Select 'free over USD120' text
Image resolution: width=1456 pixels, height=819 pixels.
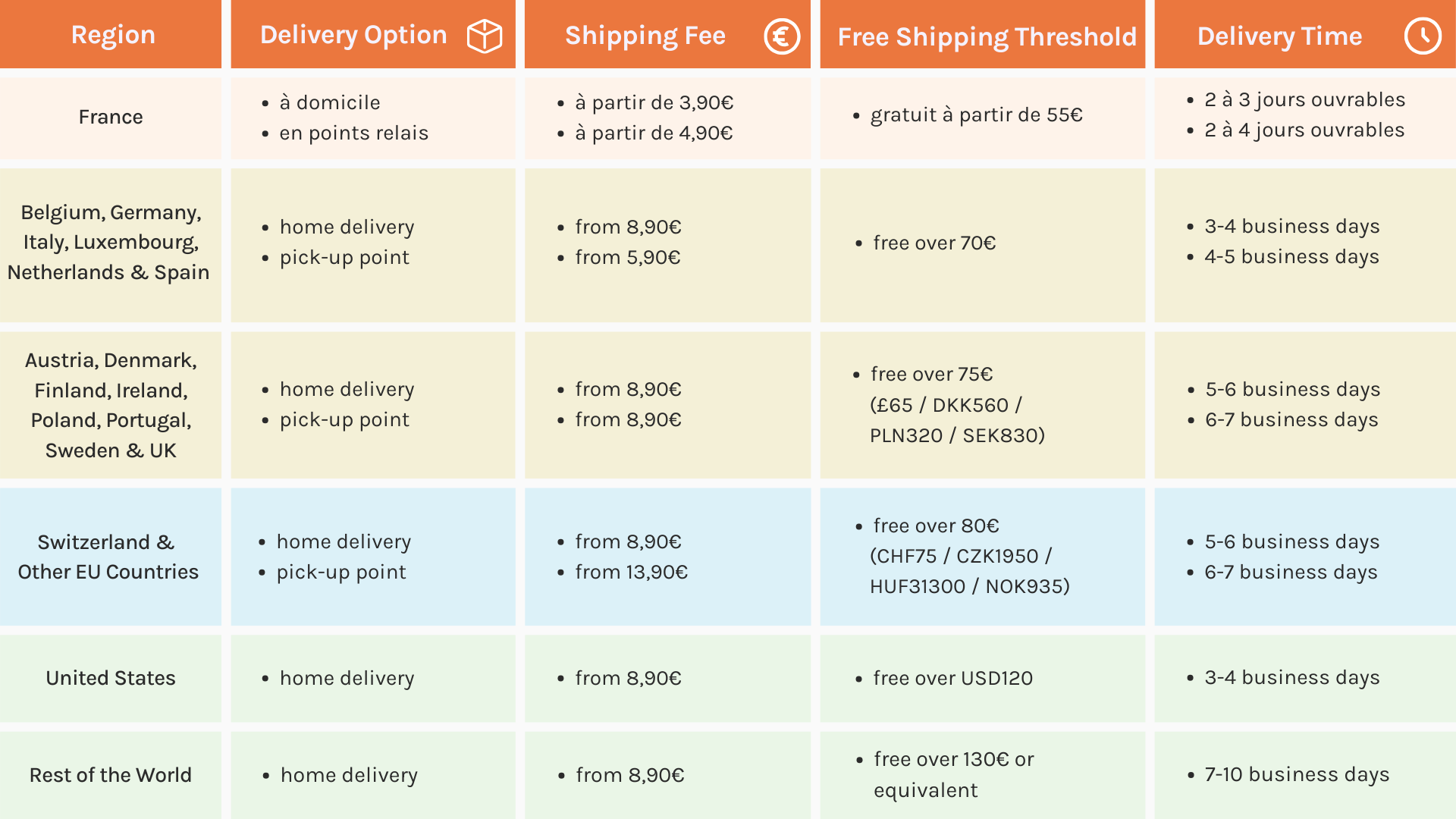click(x=952, y=678)
